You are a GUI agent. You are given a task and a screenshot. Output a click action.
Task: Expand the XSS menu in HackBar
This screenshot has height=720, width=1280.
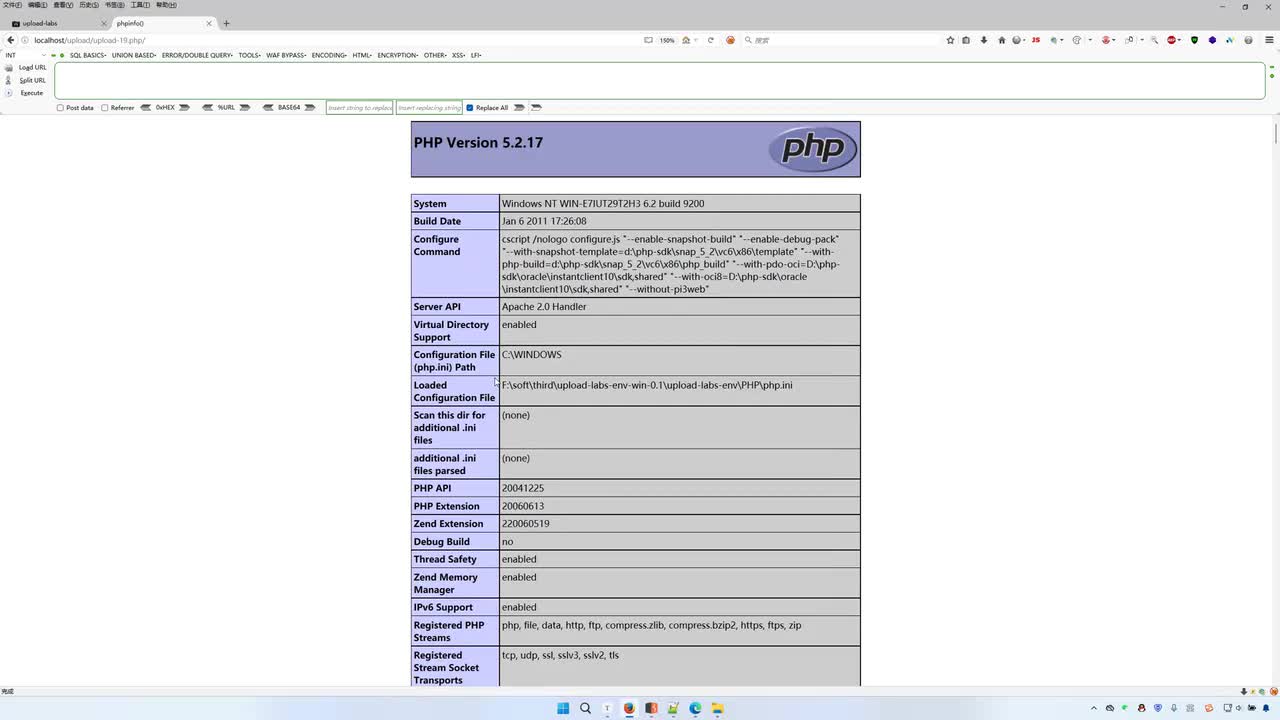point(460,55)
